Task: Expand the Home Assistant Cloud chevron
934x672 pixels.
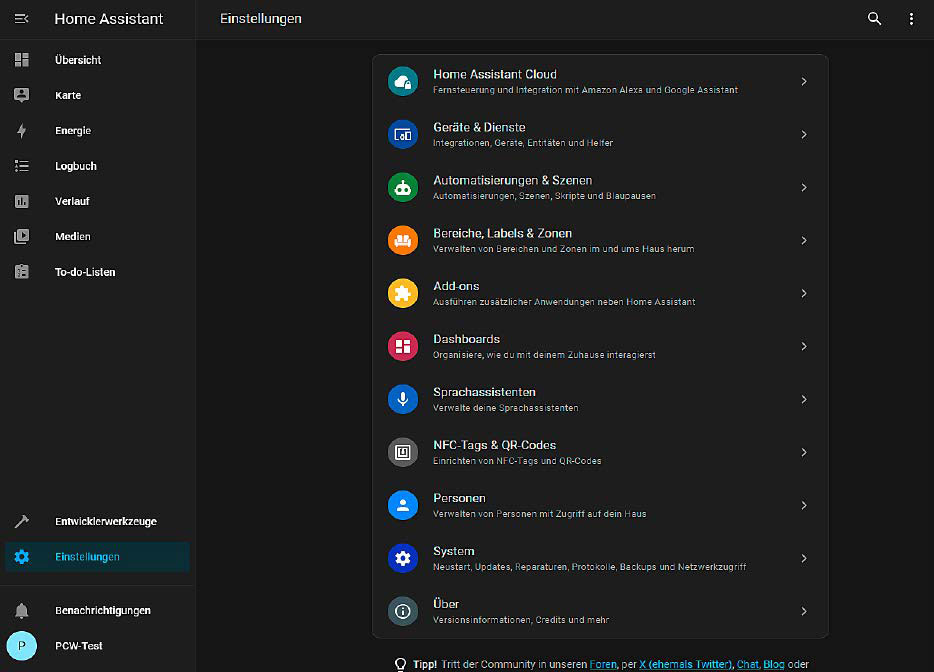Action: click(x=803, y=81)
